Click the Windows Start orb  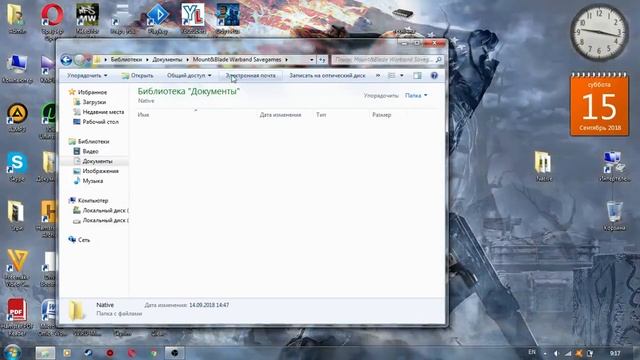tap(12, 352)
